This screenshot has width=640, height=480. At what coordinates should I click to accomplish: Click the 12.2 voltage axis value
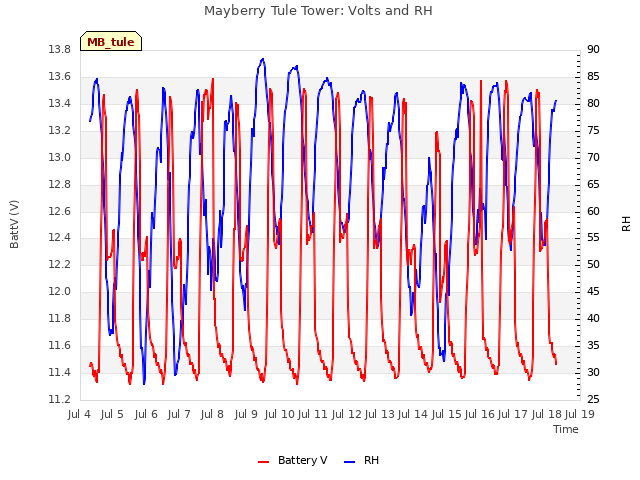60,264
